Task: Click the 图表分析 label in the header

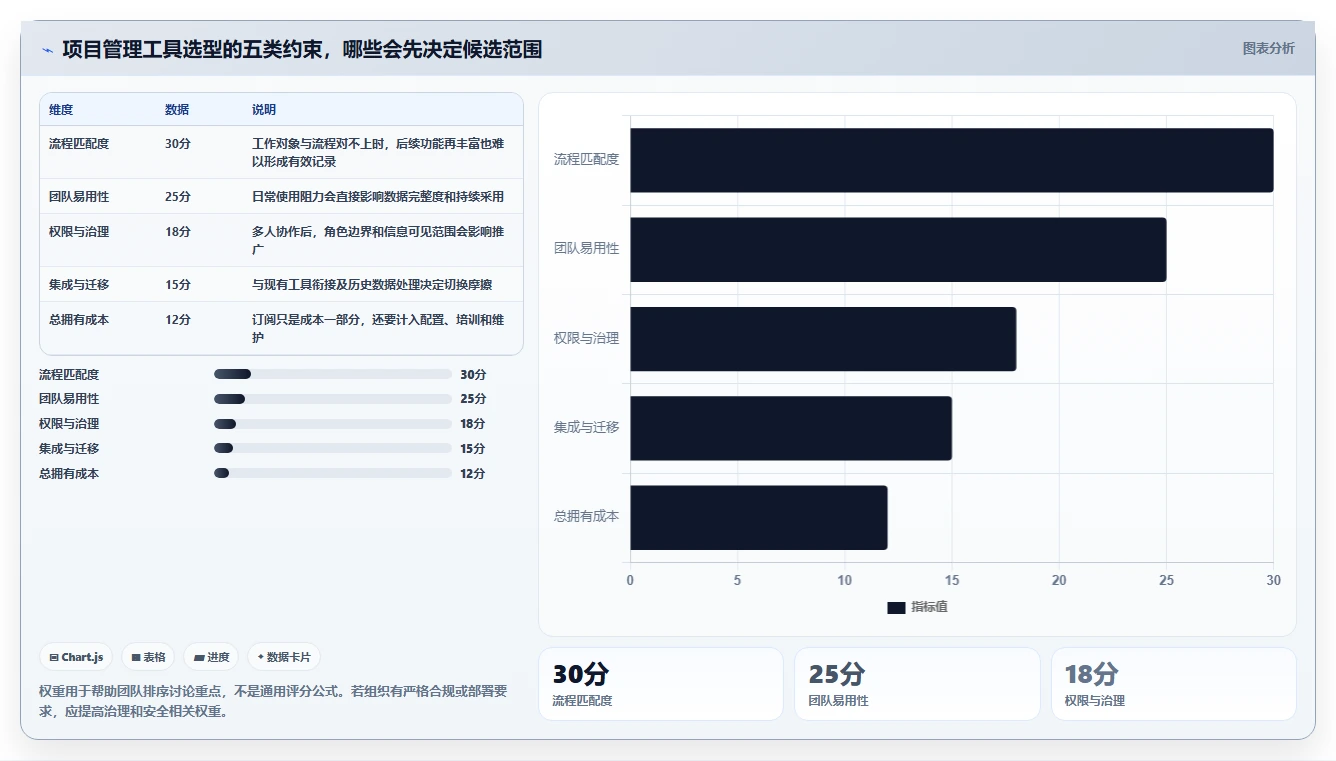Action: (1268, 48)
